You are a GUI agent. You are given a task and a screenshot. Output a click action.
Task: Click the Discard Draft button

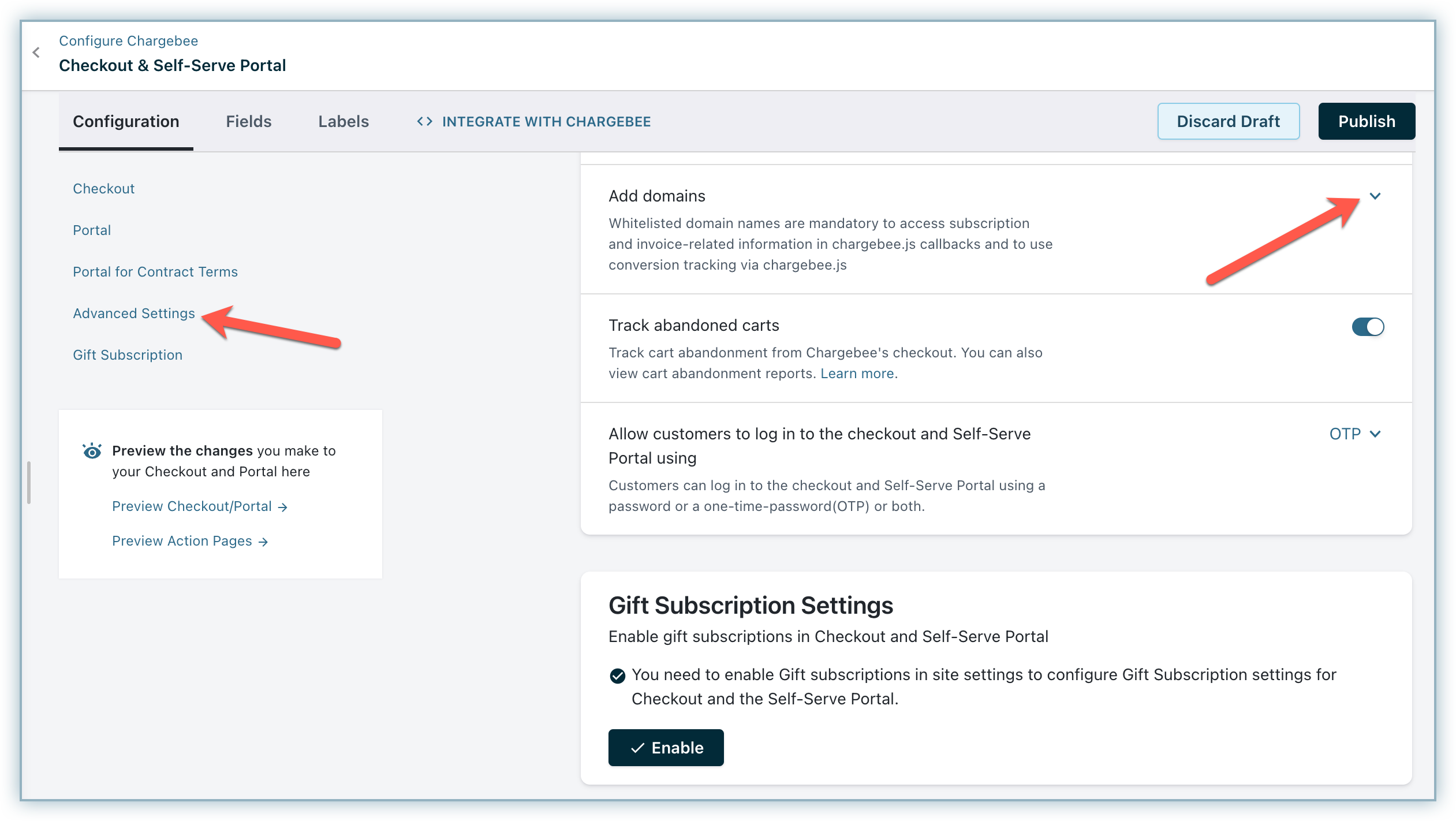point(1228,121)
